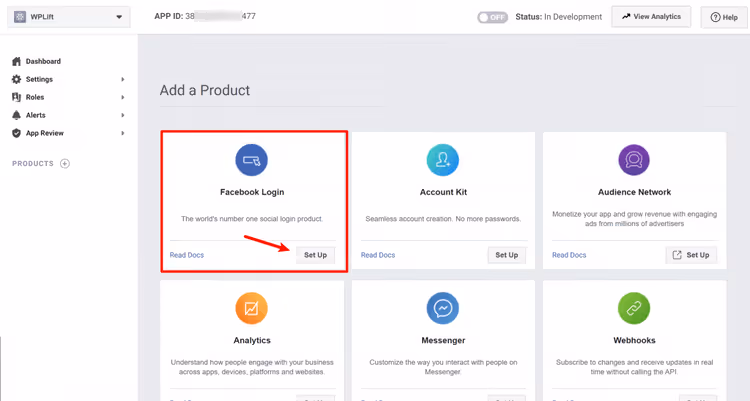Expand the App Review submenu arrow
This screenshot has width=750, height=401.
123,133
